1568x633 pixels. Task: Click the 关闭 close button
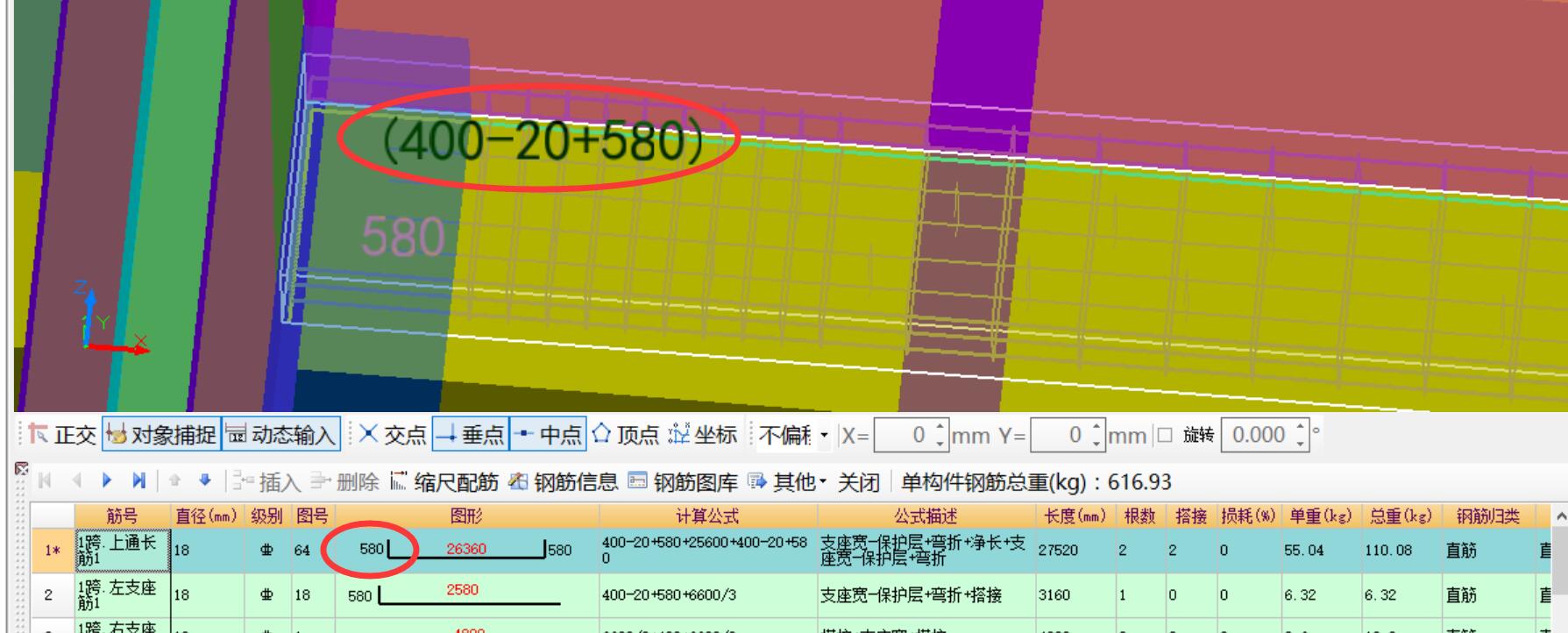(858, 481)
